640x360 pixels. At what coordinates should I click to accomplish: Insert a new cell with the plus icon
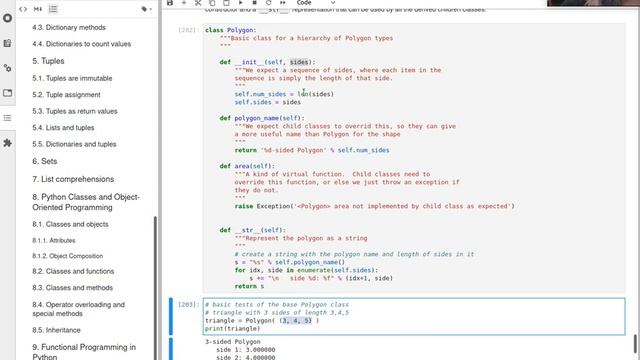pyautogui.click(x=184, y=3)
